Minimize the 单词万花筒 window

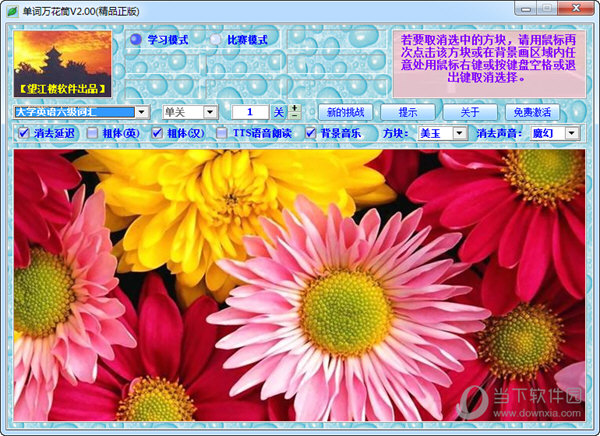[x=526, y=9]
